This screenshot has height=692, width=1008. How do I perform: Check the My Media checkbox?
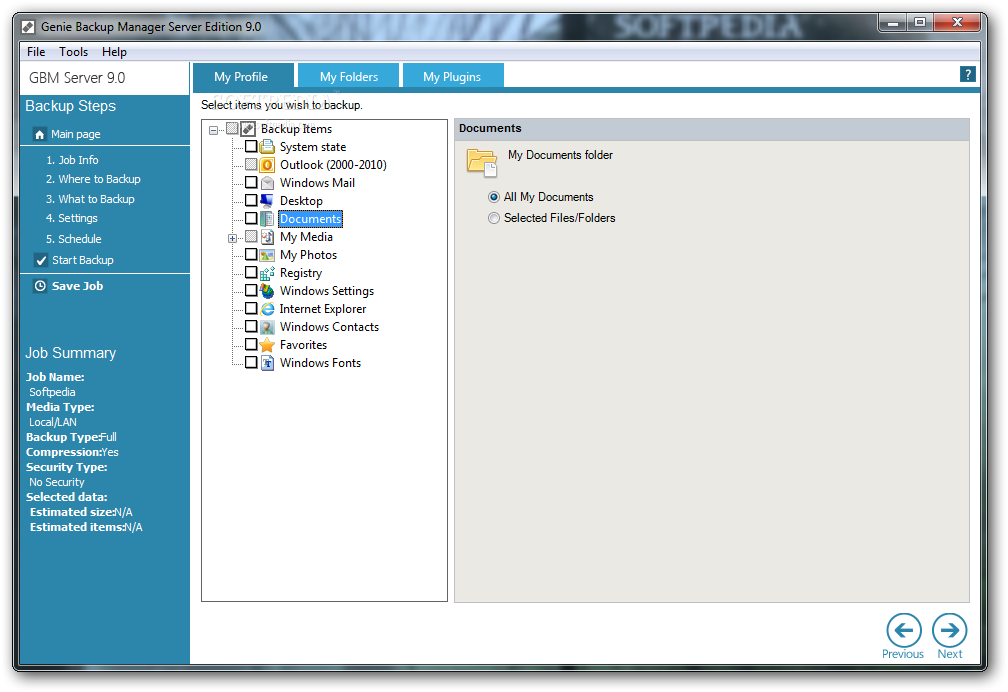coord(251,237)
